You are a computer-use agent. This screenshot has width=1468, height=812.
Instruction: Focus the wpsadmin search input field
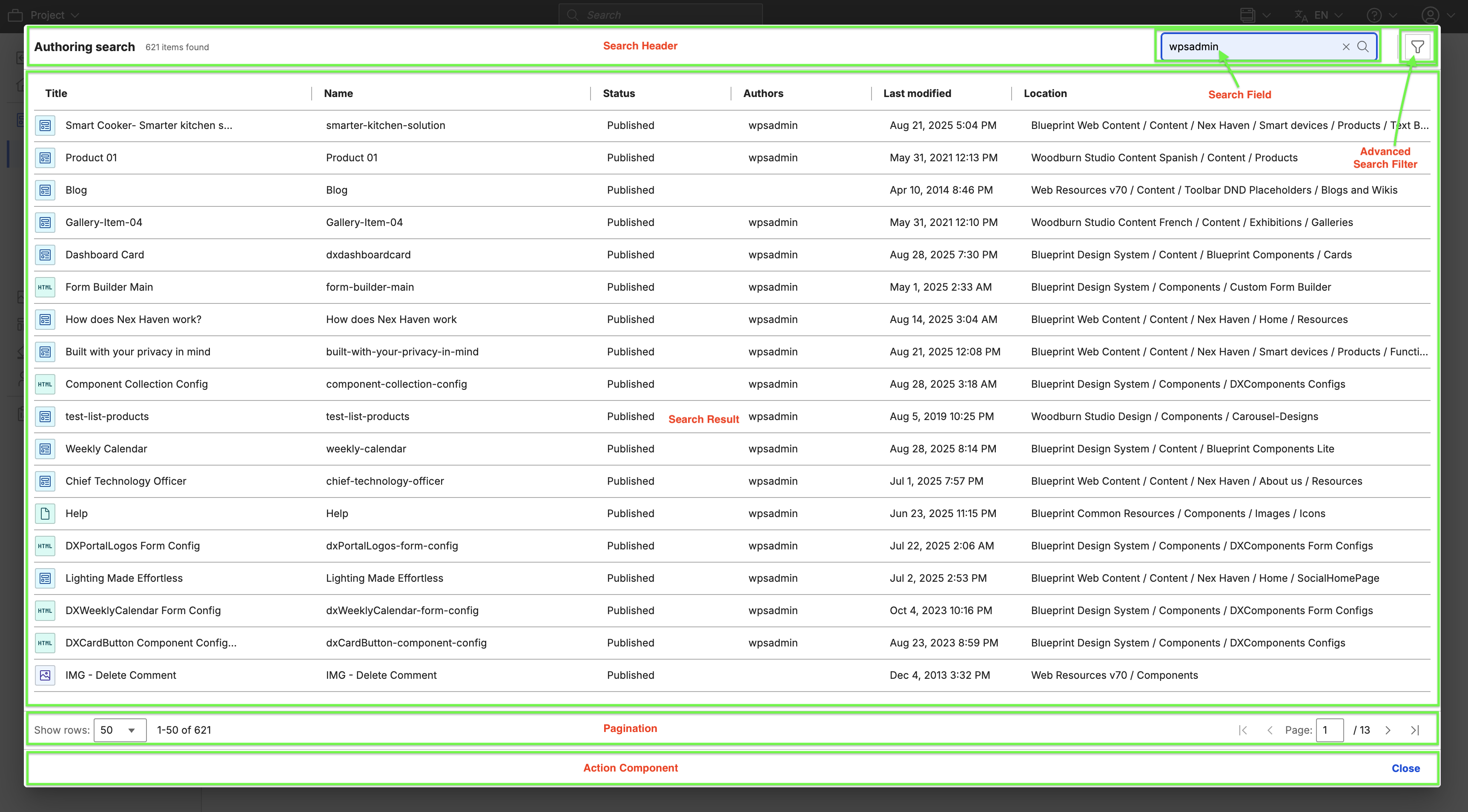coord(1248,47)
